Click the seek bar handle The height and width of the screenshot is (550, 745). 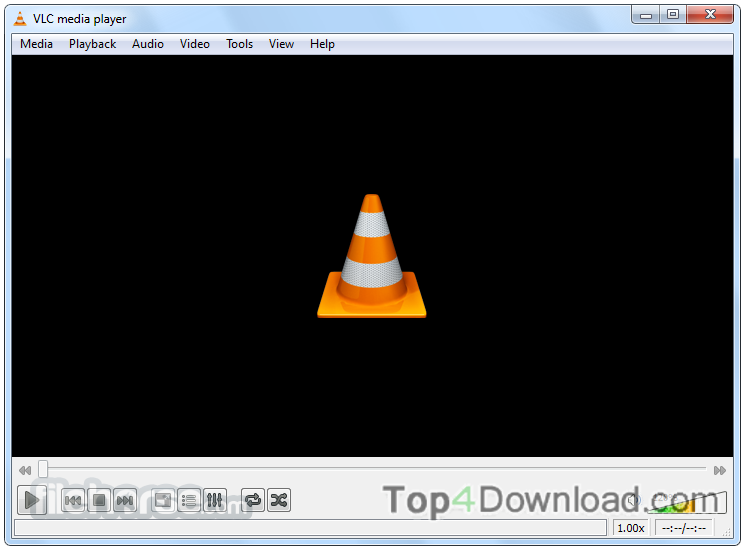click(x=43, y=468)
